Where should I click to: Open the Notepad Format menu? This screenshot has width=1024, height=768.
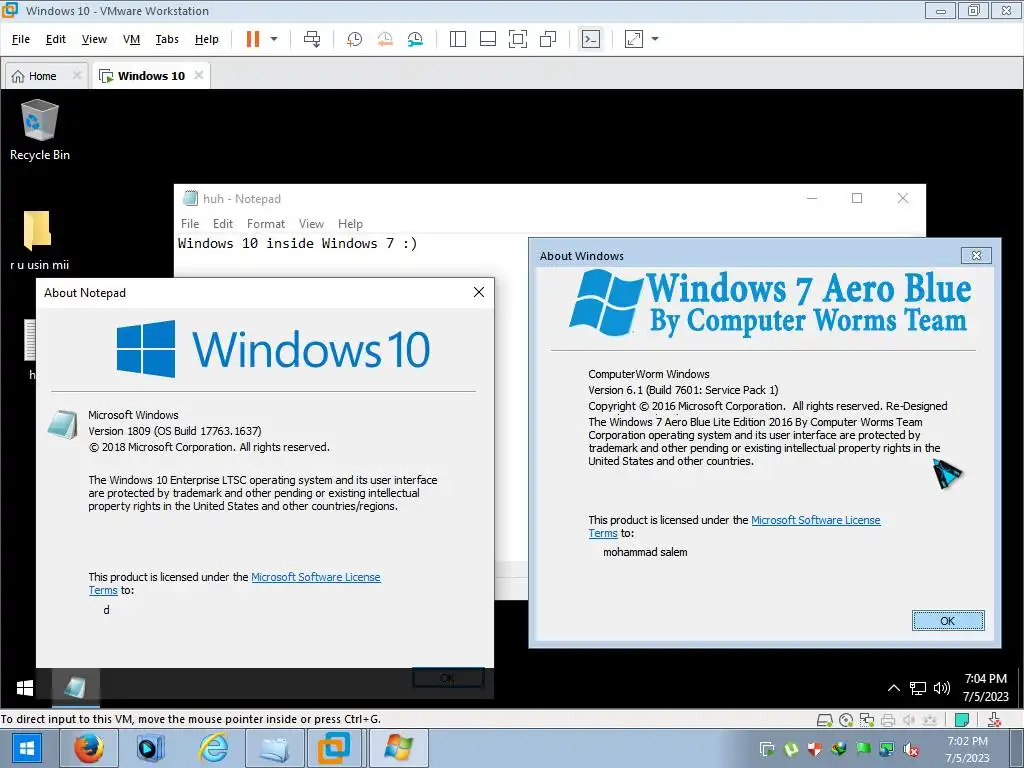[266, 223]
